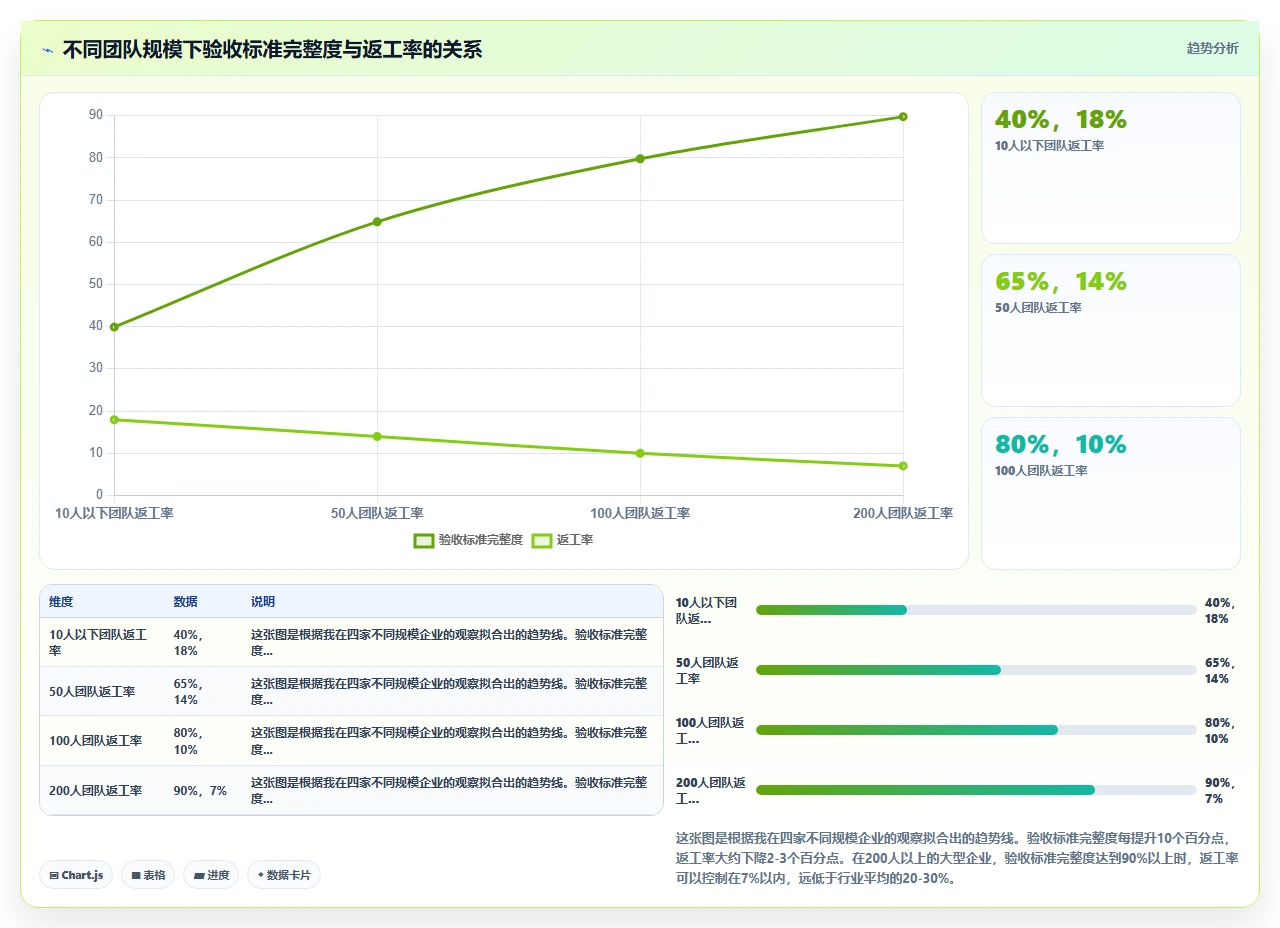Select the 100人团队返工率 table row label
The width and height of the screenshot is (1280, 928).
click(x=96, y=741)
